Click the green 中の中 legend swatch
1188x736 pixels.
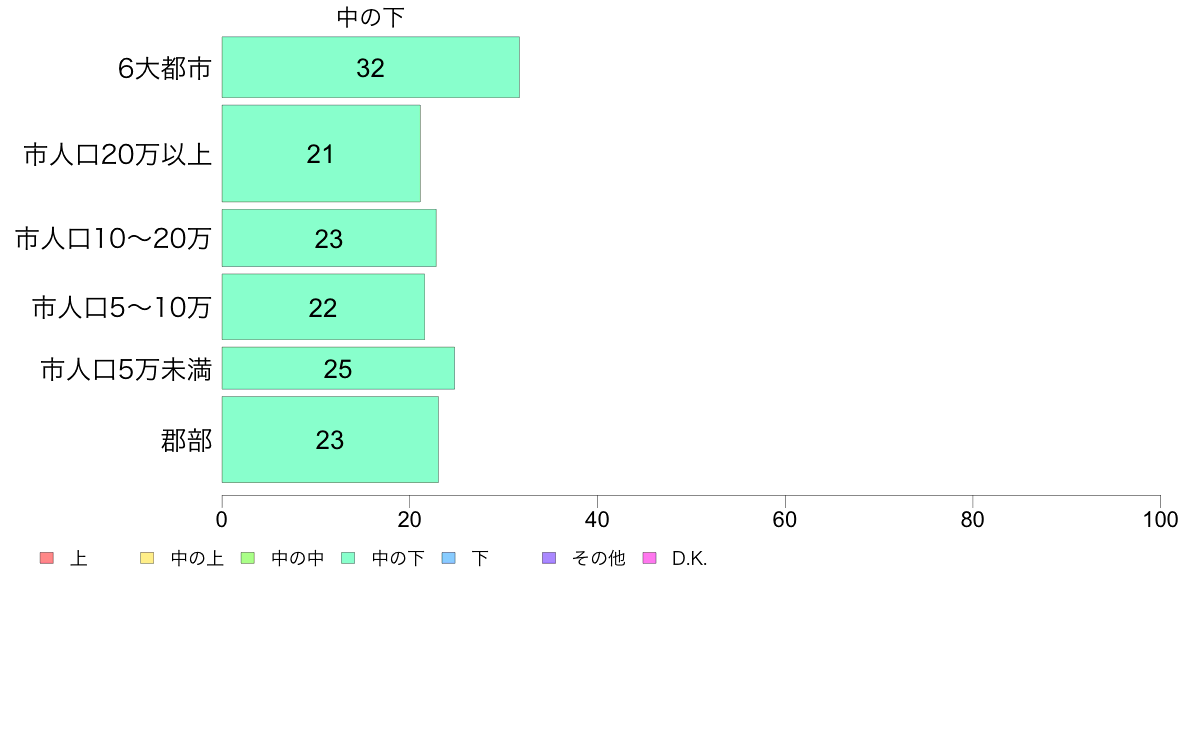248,559
